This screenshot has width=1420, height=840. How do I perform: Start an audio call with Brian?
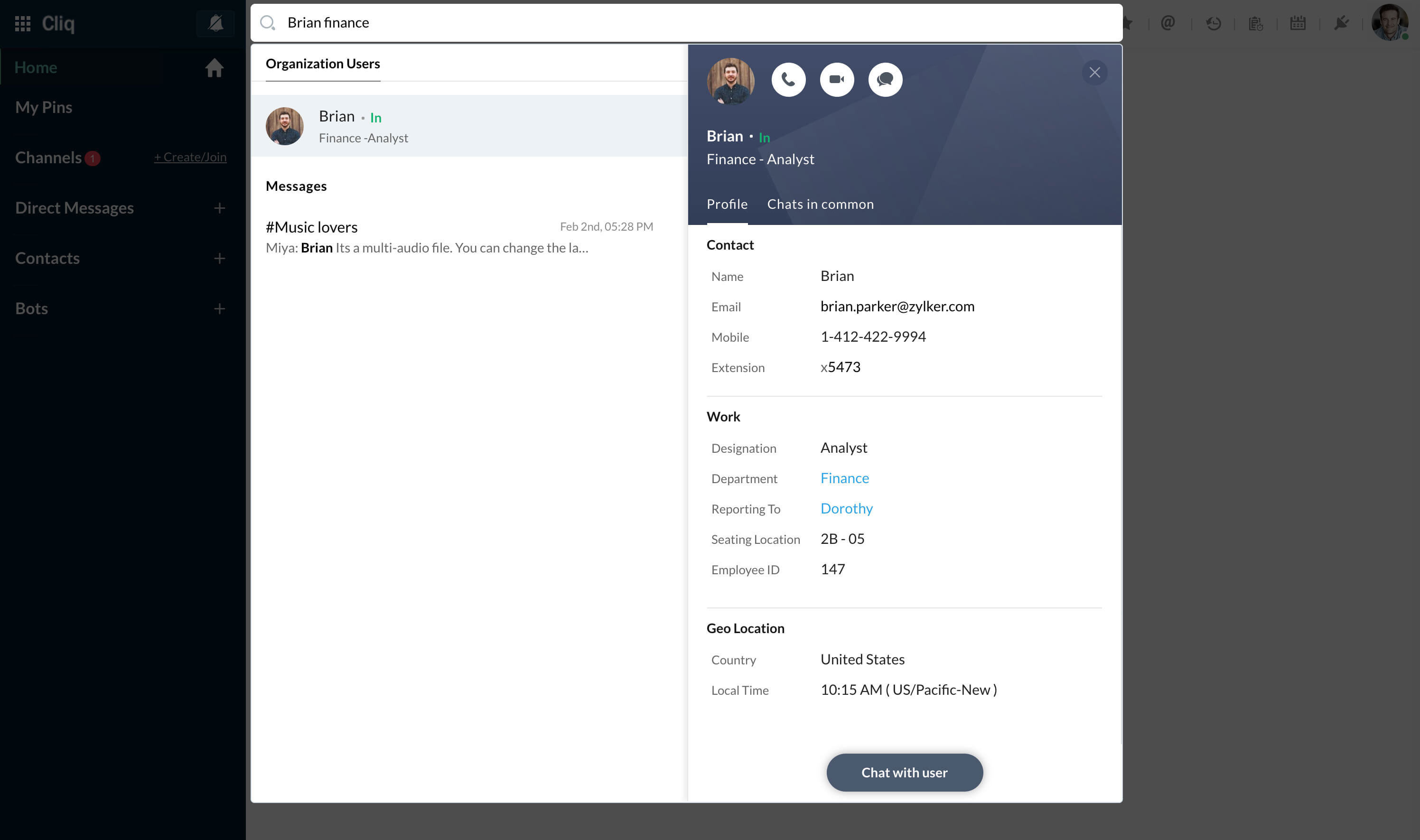788,80
